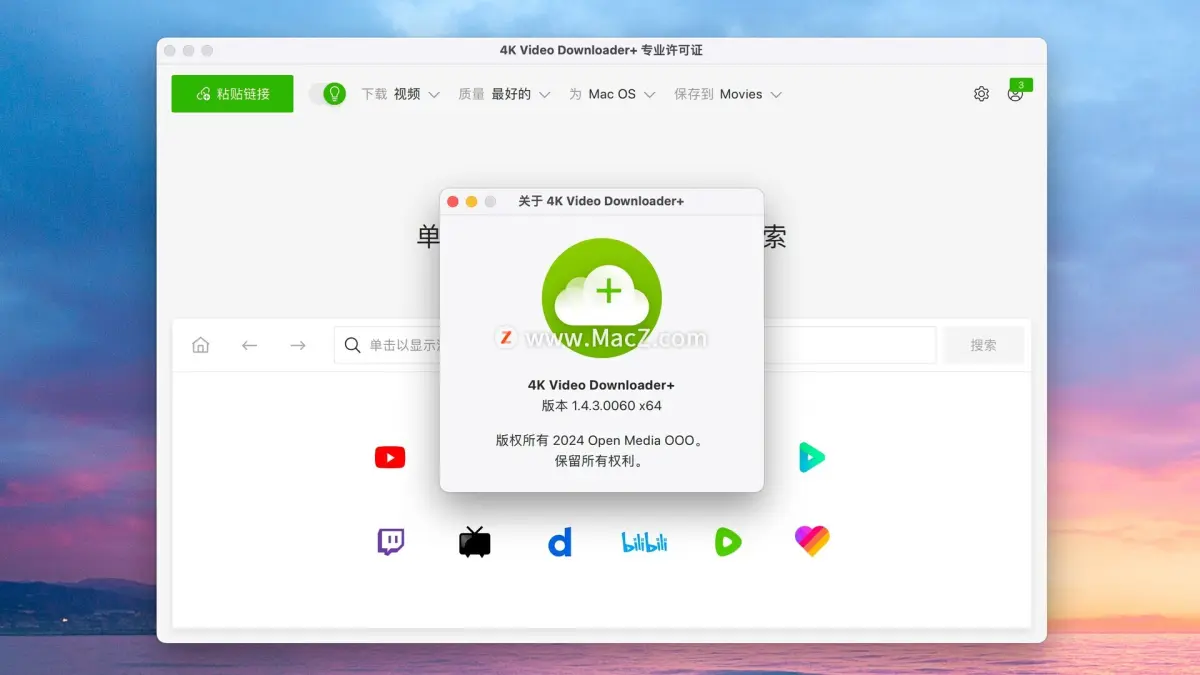The width and height of the screenshot is (1200, 675).
Task: Select the Likee heart-shaped site icon
Action: pyautogui.click(x=812, y=541)
